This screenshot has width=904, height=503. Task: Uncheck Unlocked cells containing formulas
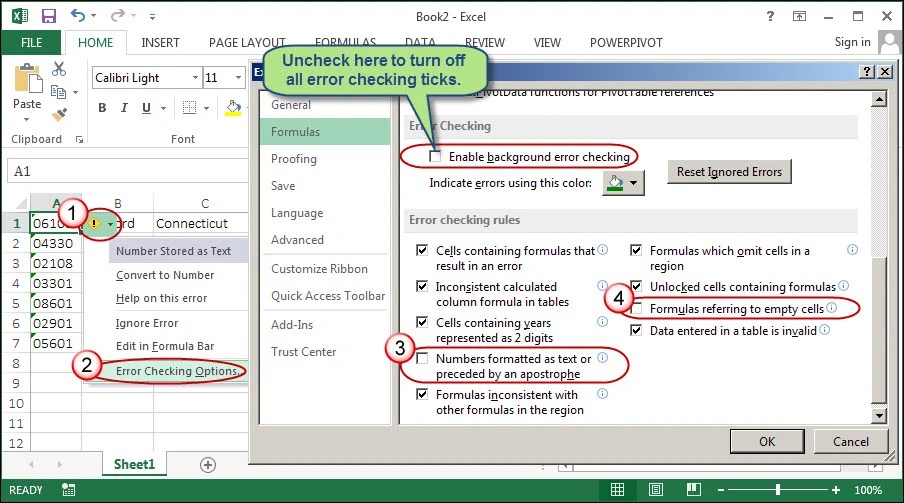point(636,286)
